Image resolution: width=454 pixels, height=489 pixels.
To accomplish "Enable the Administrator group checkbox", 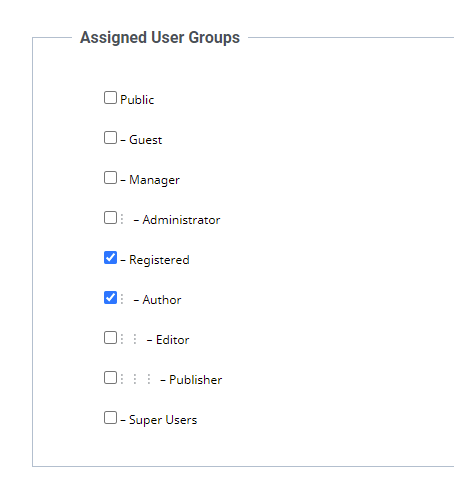I will point(110,218).
